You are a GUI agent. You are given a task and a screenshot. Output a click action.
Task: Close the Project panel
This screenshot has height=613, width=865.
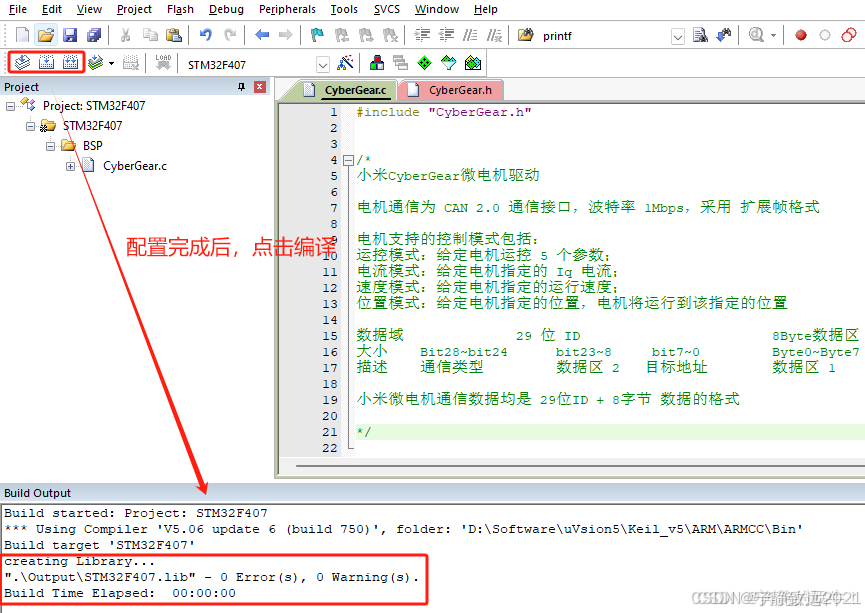[260, 87]
